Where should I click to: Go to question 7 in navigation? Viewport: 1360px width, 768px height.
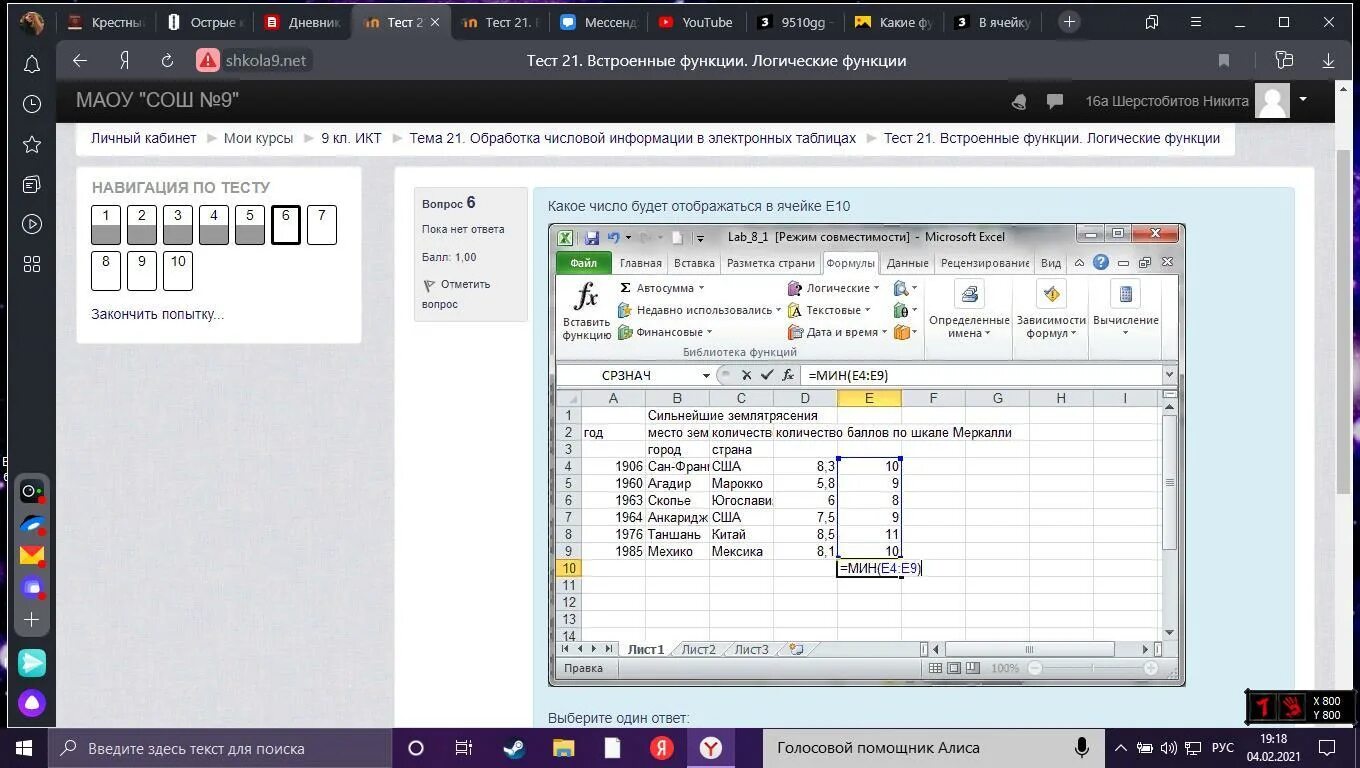click(x=322, y=225)
